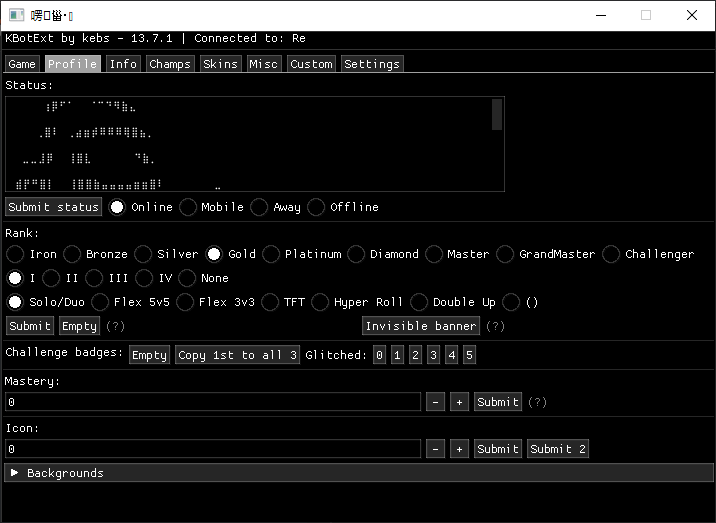This screenshot has width=716, height=523.
Task: Click Glitched badge button 5
Action: [x=469, y=355]
